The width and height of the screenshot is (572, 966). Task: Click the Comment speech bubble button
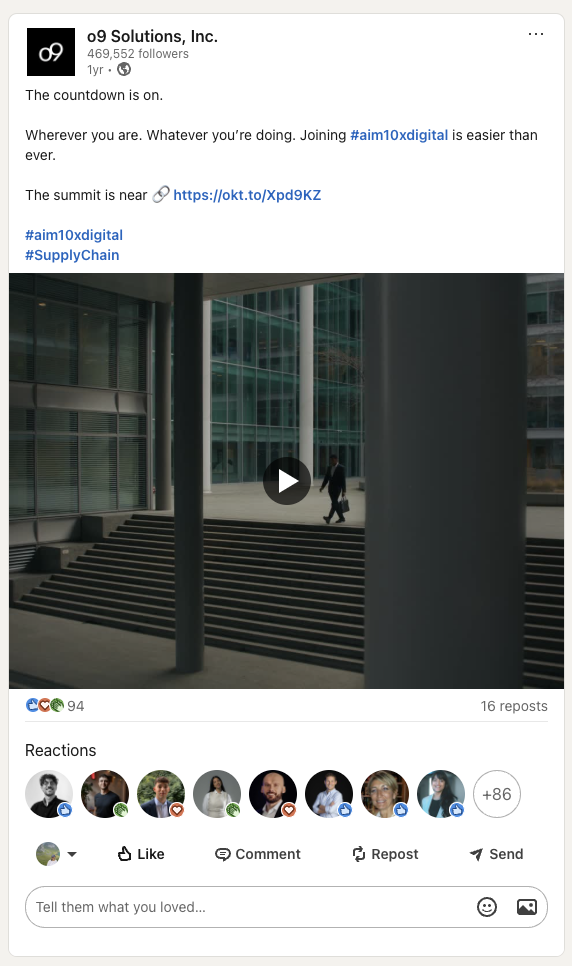click(x=258, y=854)
